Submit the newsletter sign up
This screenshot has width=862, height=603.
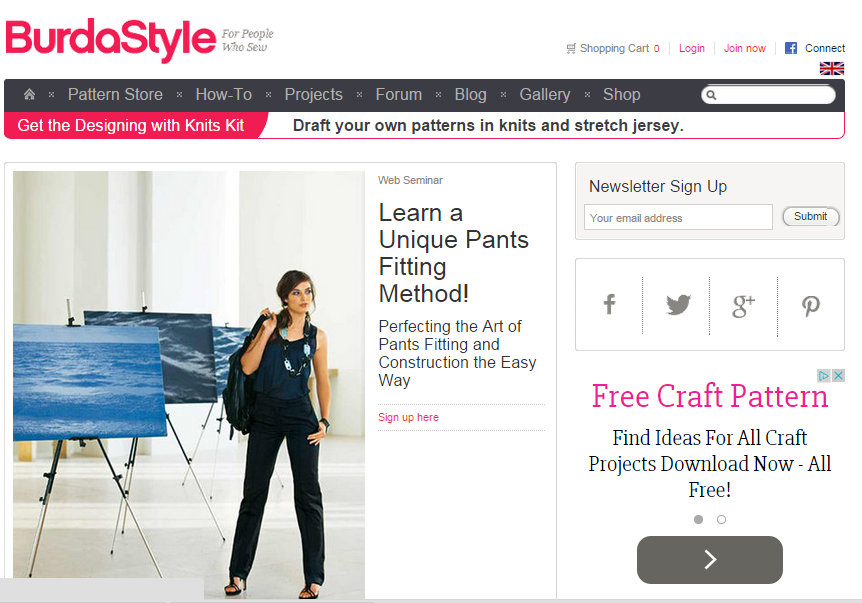coord(811,217)
